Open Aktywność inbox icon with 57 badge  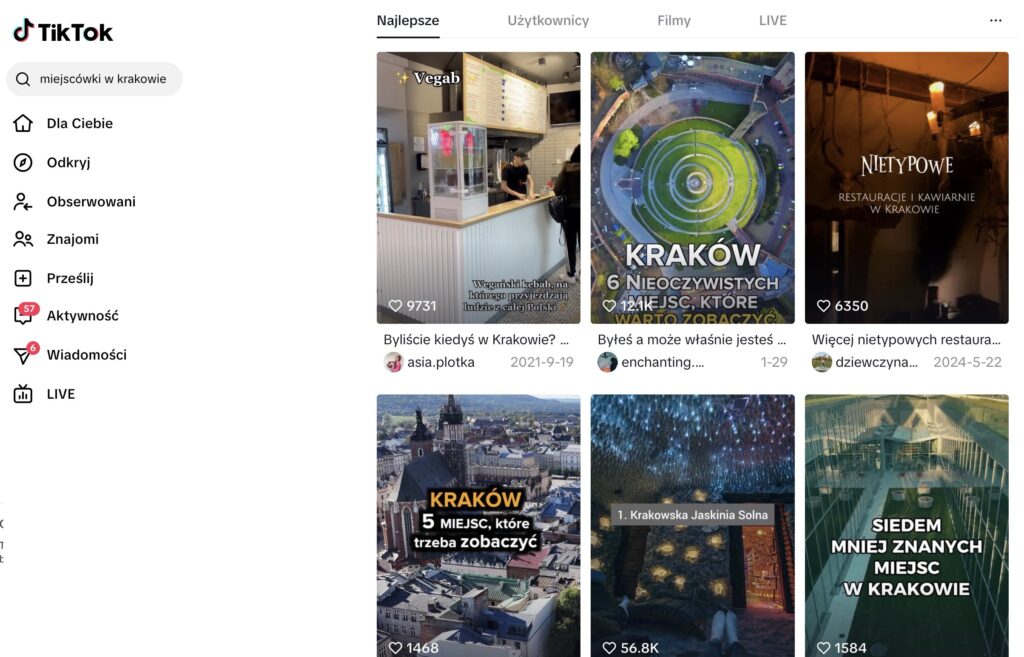(x=25, y=314)
